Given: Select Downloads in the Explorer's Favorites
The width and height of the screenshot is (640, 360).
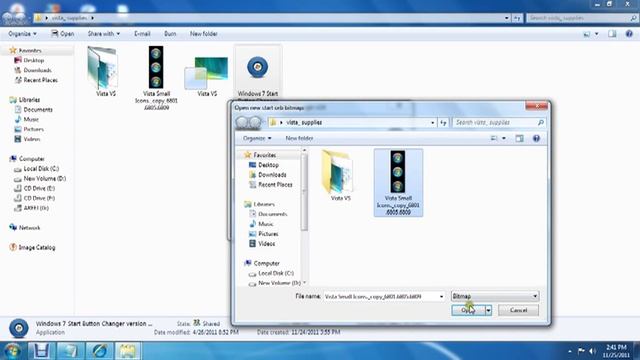Looking at the screenshot, I should pos(37,70).
